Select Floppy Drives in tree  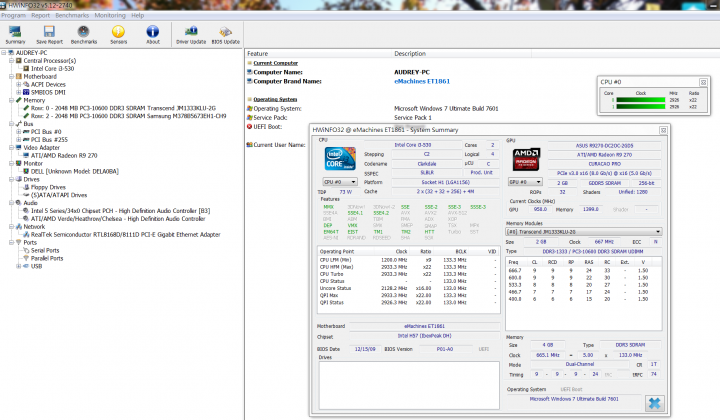48,187
